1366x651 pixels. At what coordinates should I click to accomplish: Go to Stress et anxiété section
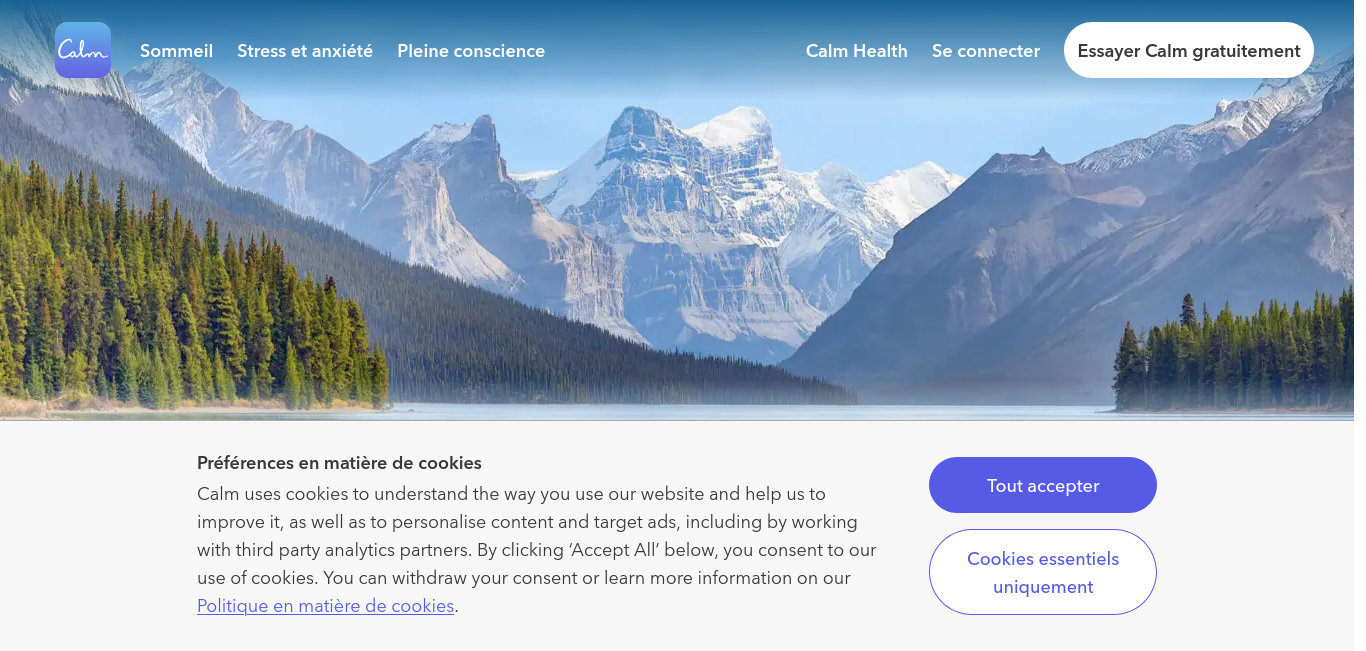coord(305,51)
